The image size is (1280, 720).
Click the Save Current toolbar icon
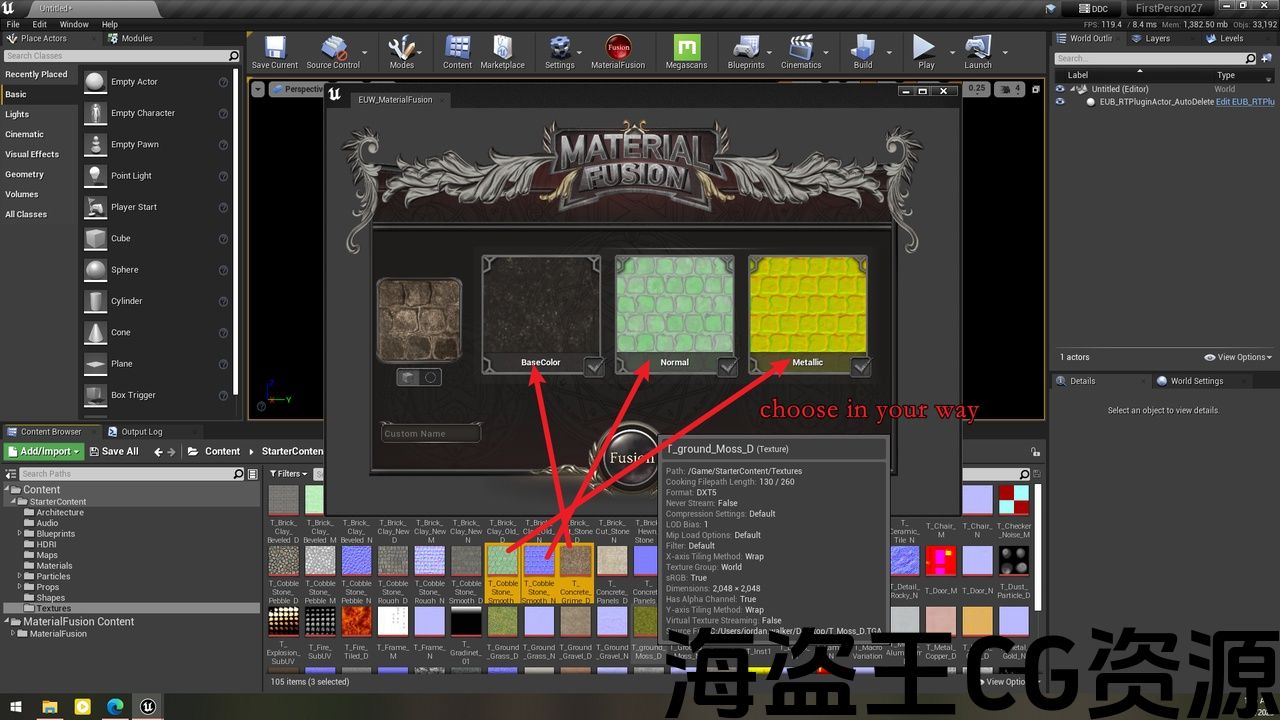[x=274, y=50]
